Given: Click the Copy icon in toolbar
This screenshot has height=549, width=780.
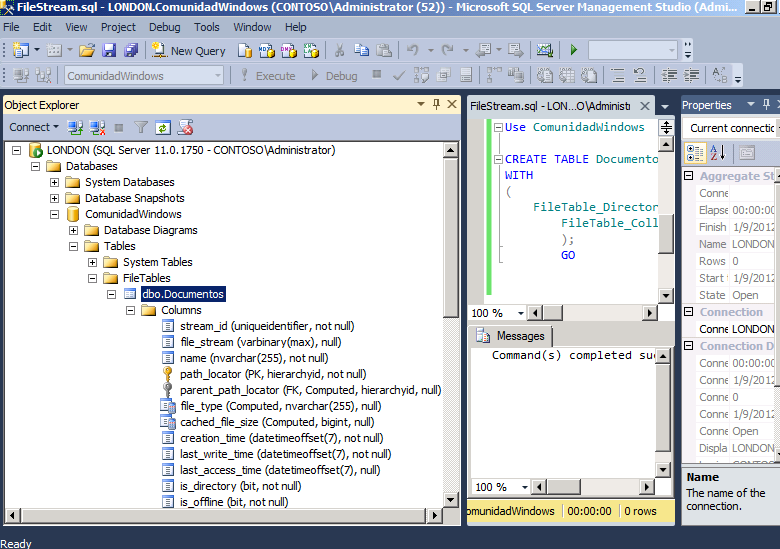Looking at the screenshot, I should pos(362,51).
